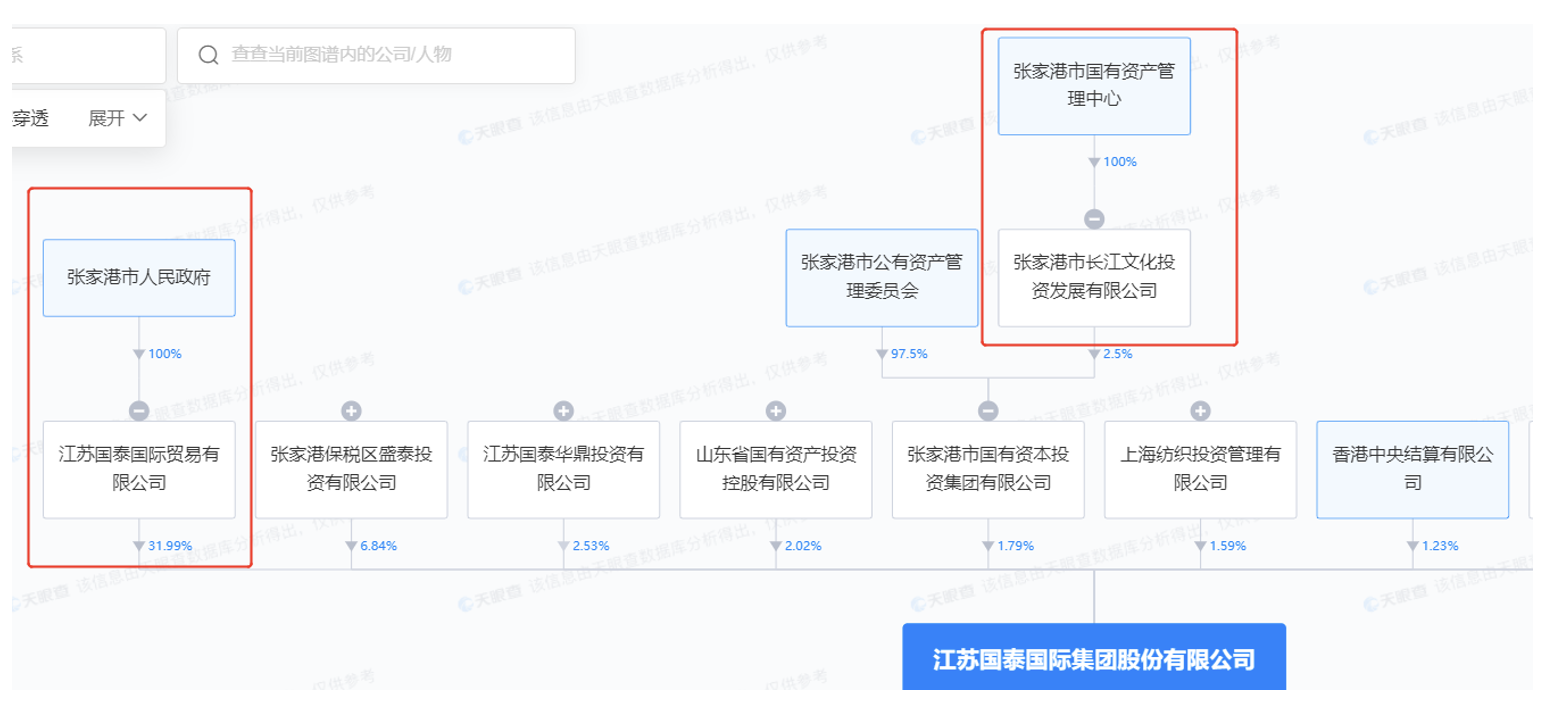1564x702 pixels.
Task: Collapse 张家港市国有资本投资集团有限公司 with minus icon
Action: (x=988, y=411)
